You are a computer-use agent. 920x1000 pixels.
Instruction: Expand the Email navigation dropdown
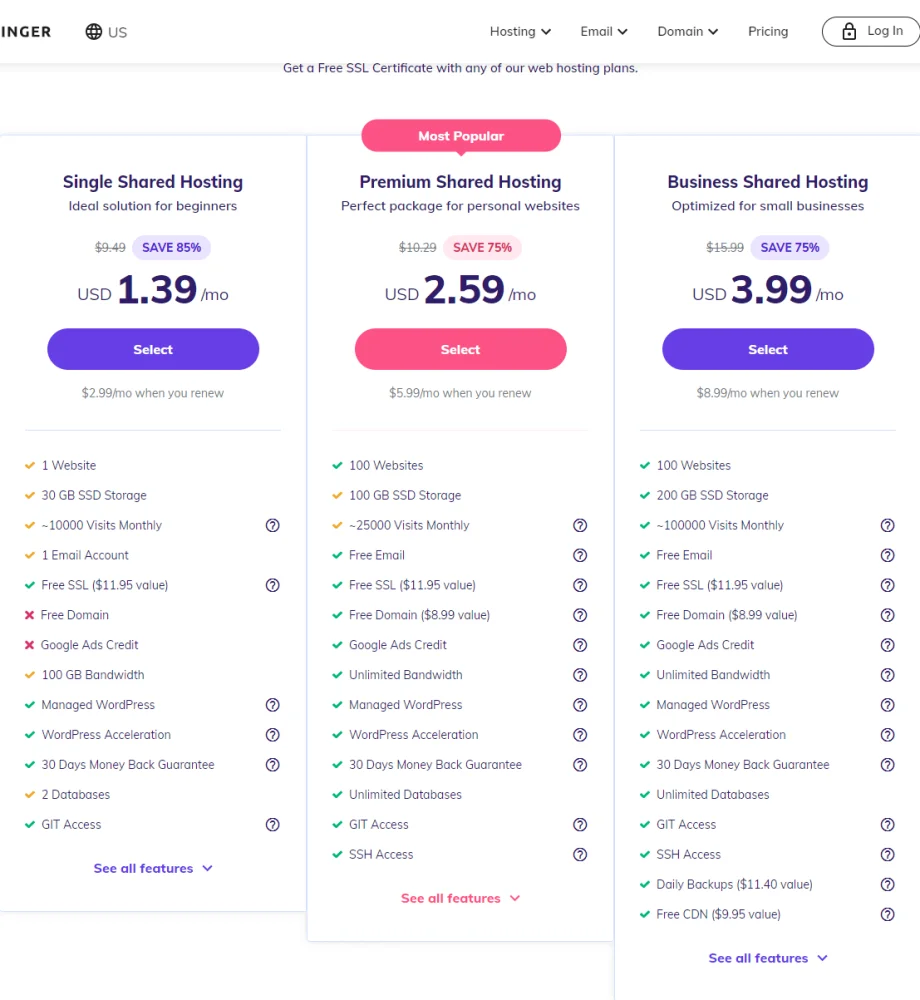[604, 32]
